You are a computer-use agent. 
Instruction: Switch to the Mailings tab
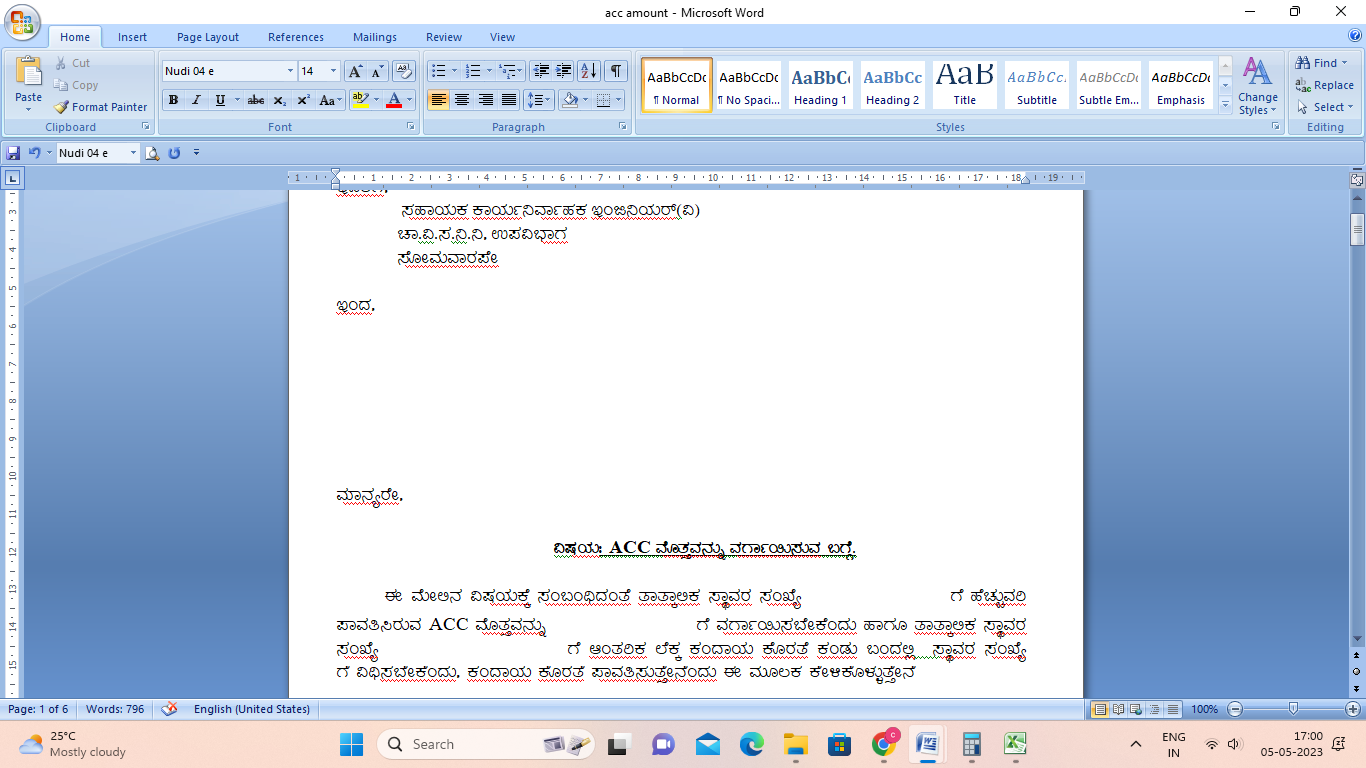375,37
